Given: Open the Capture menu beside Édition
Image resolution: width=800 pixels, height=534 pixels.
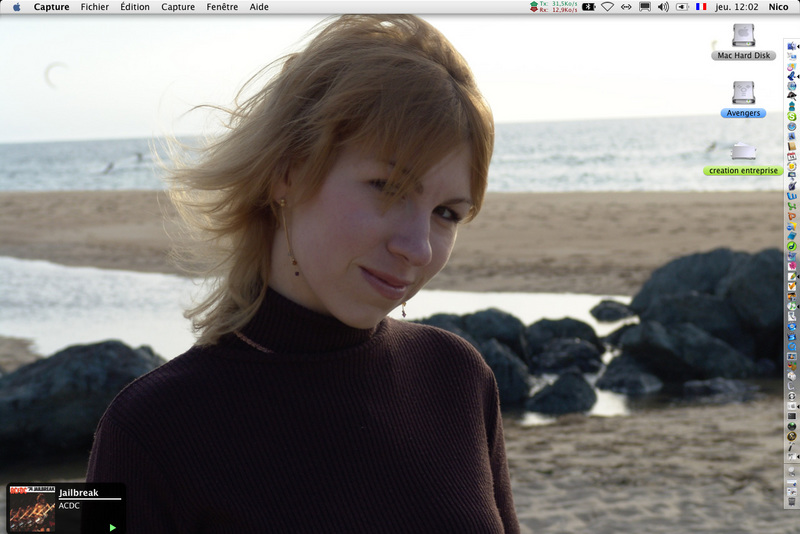Looking at the screenshot, I should click(x=178, y=7).
